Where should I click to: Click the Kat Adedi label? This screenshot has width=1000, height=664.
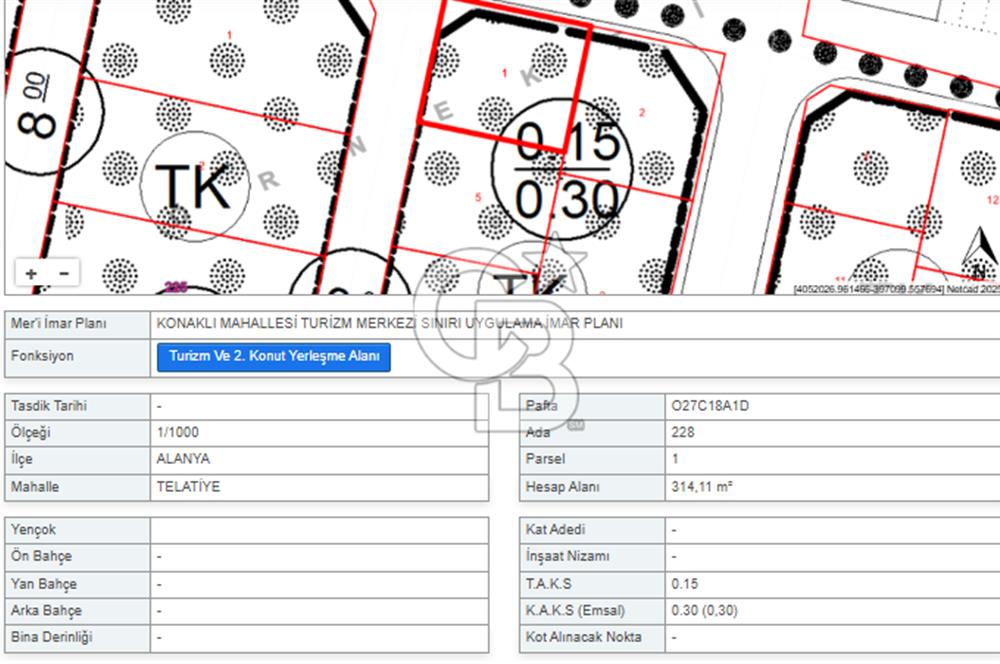point(555,529)
